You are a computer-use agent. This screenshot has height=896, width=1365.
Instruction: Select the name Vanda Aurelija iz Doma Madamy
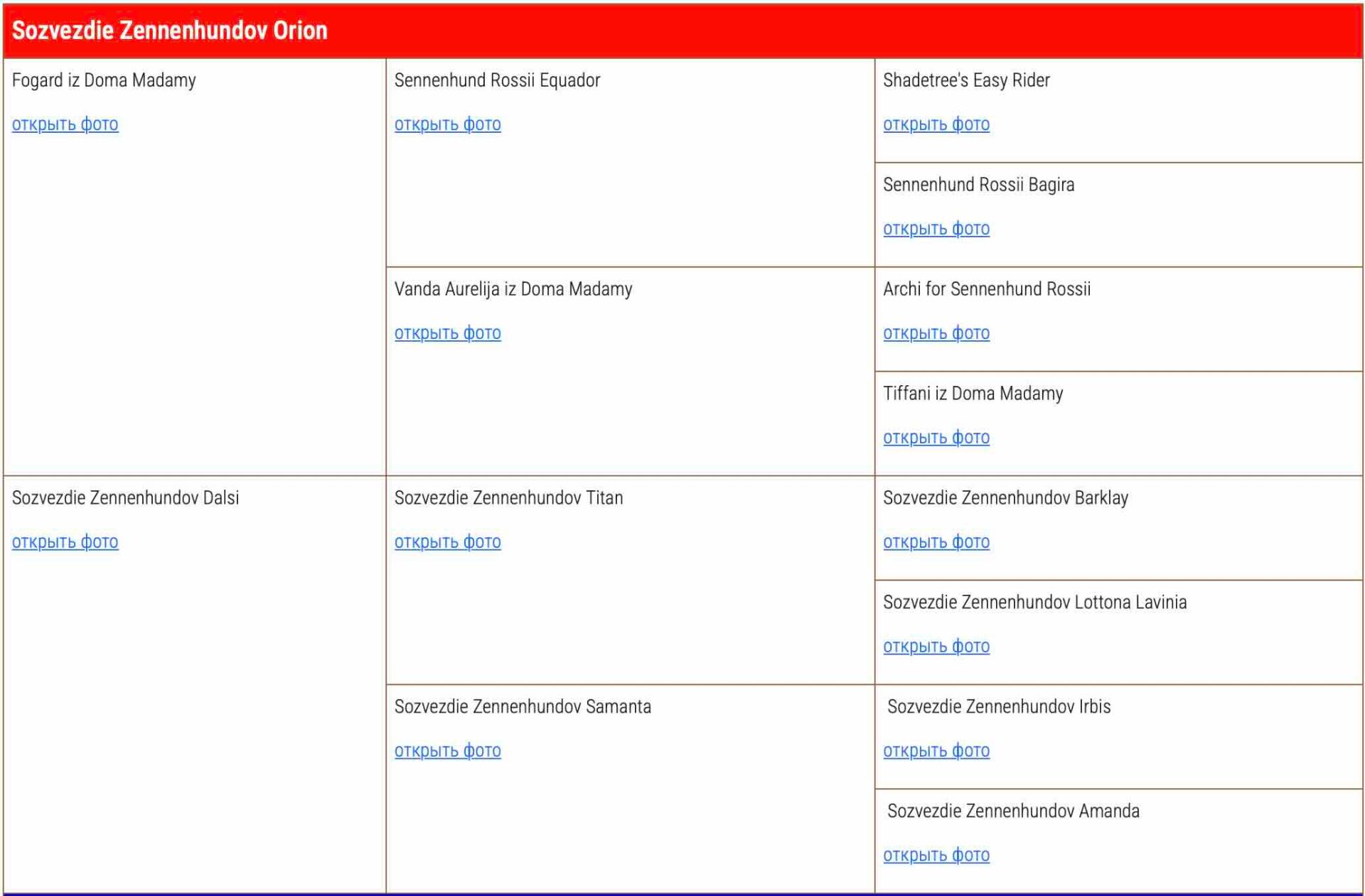click(513, 289)
